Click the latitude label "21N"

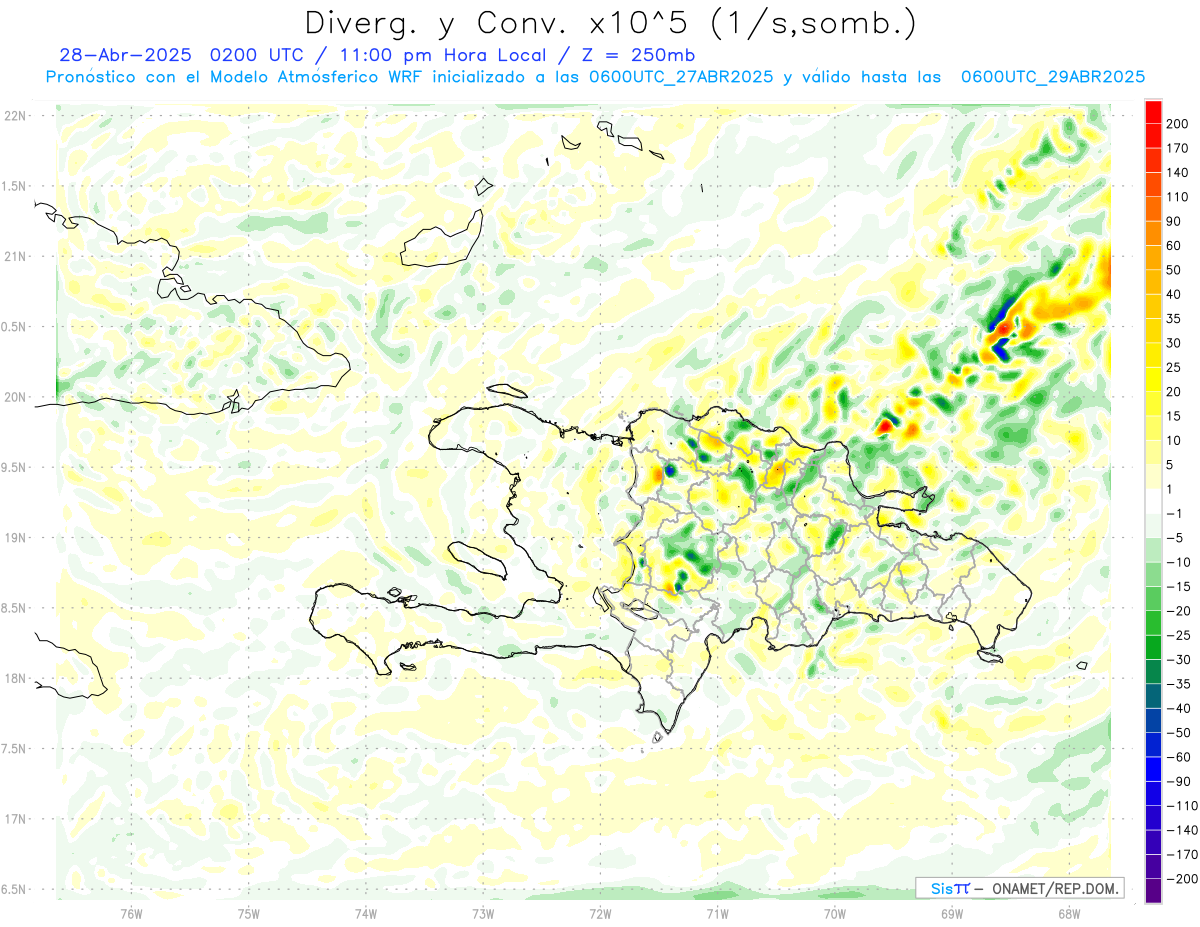[x=16, y=256]
